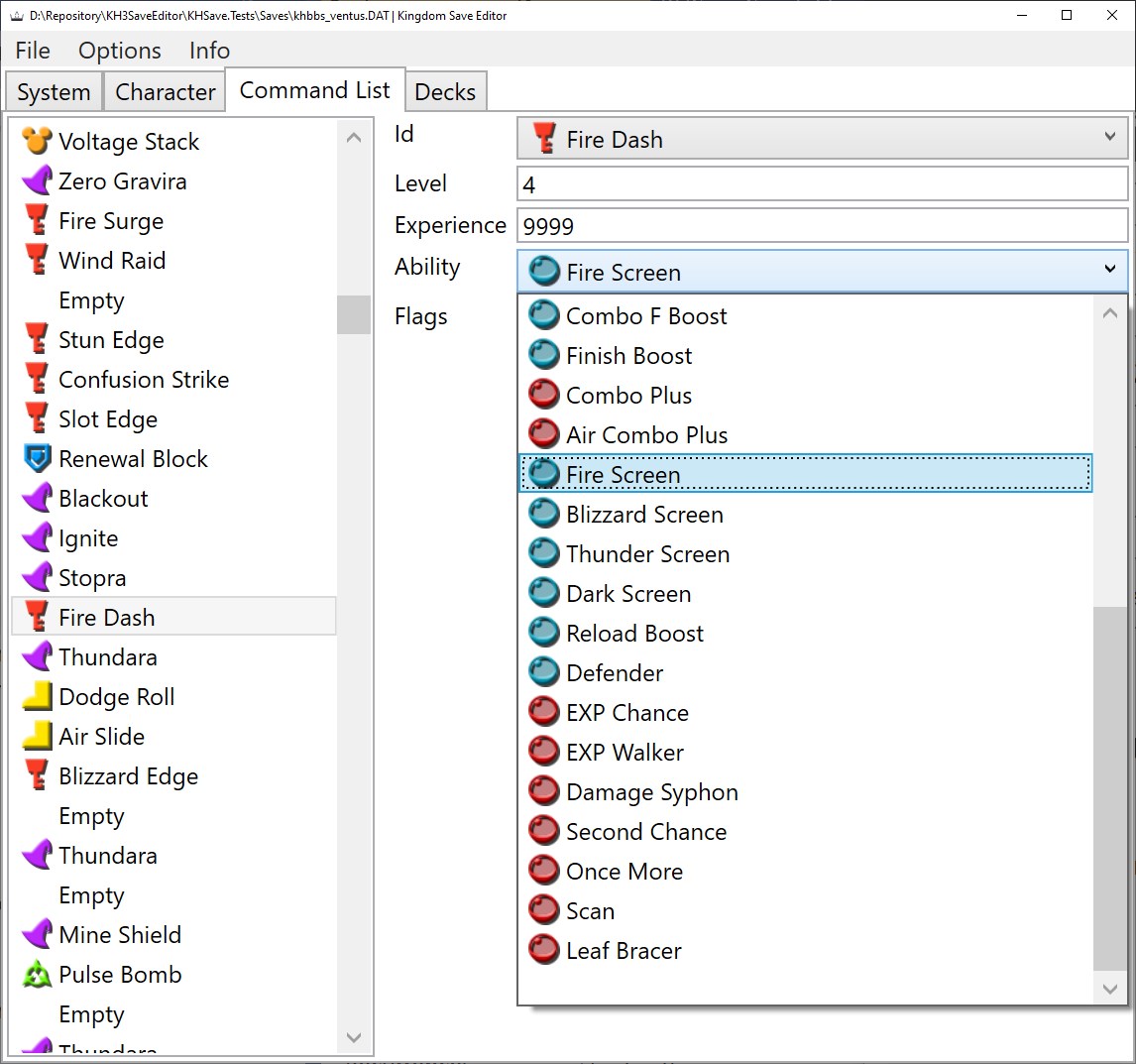Click the yellow boot icon beside Air Slide
Image resolution: width=1136 pixels, height=1064 pixels.
pyautogui.click(x=37, y=737)
